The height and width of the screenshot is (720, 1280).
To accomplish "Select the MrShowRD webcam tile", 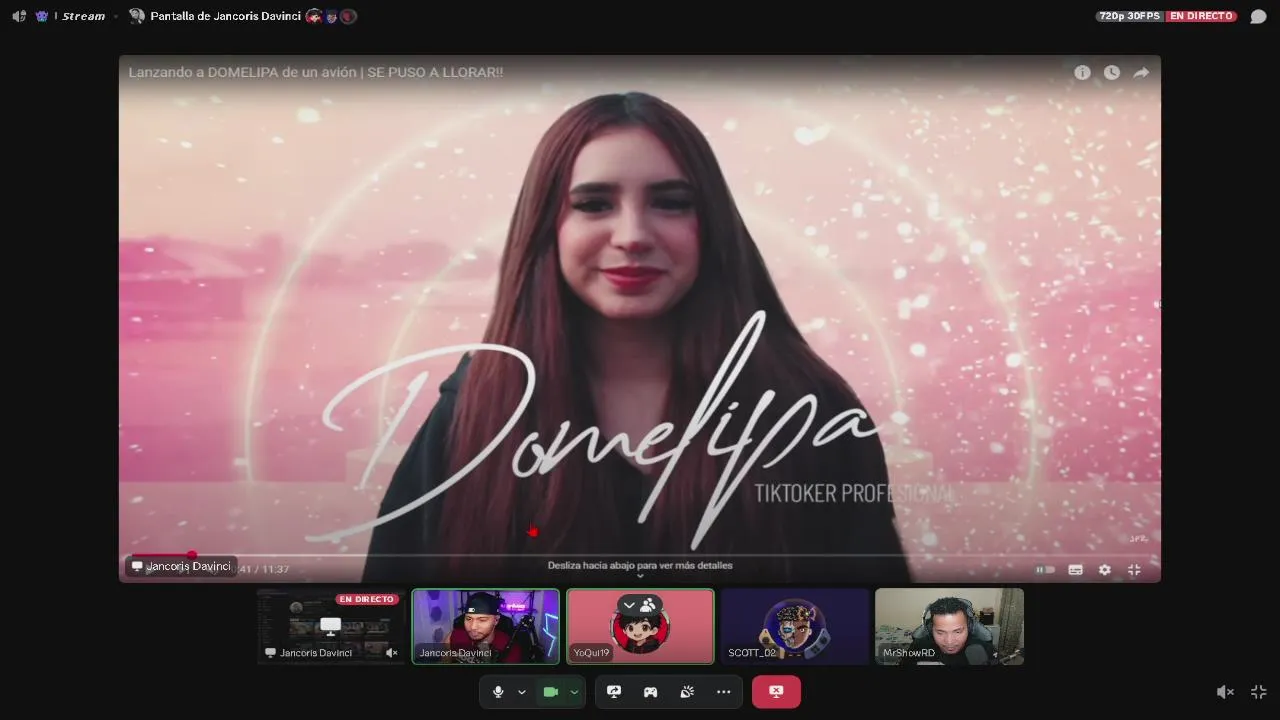I will 949,626.
